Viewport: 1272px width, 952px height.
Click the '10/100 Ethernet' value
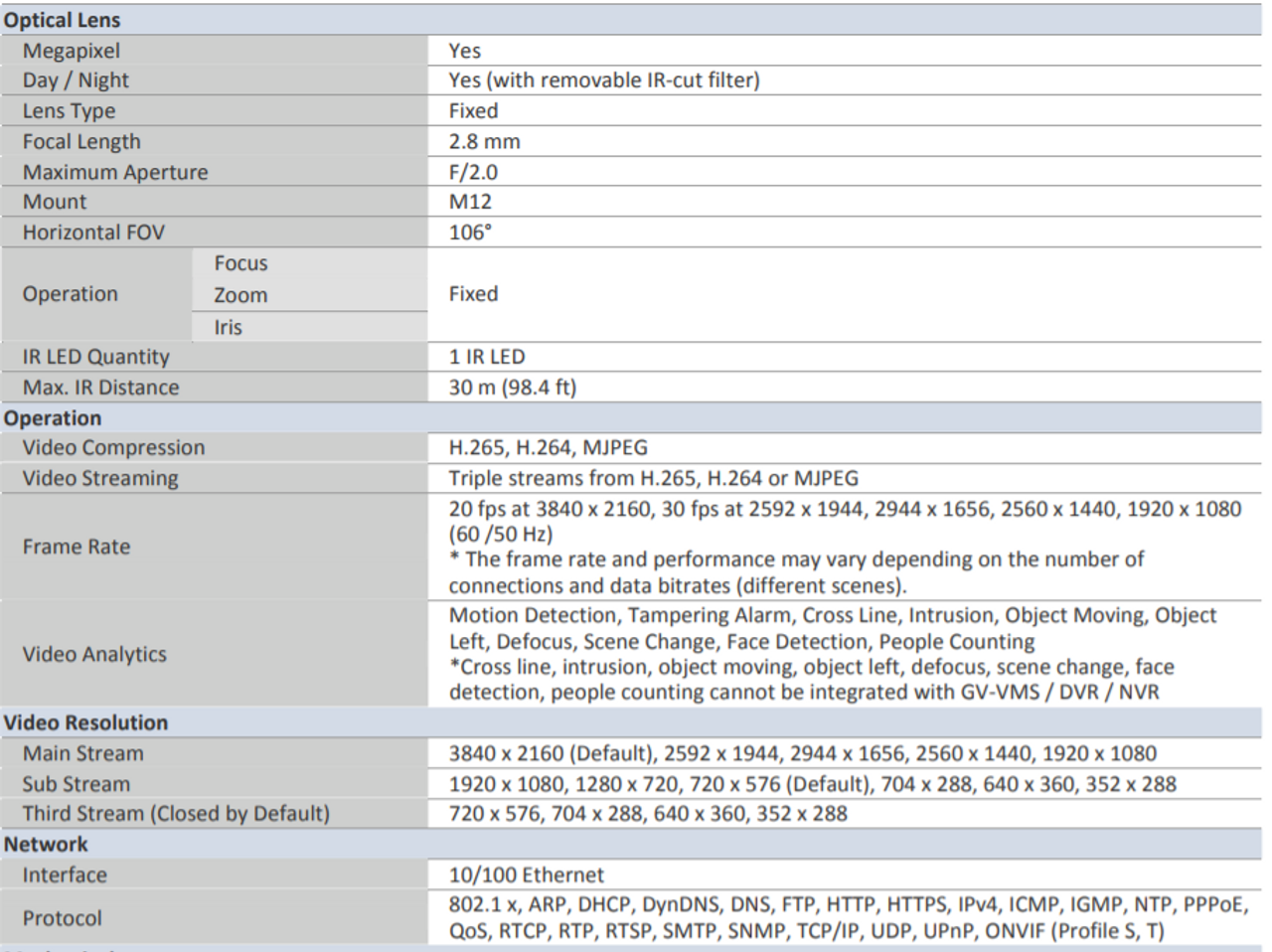pyautogui.click(x=526, y=875)
